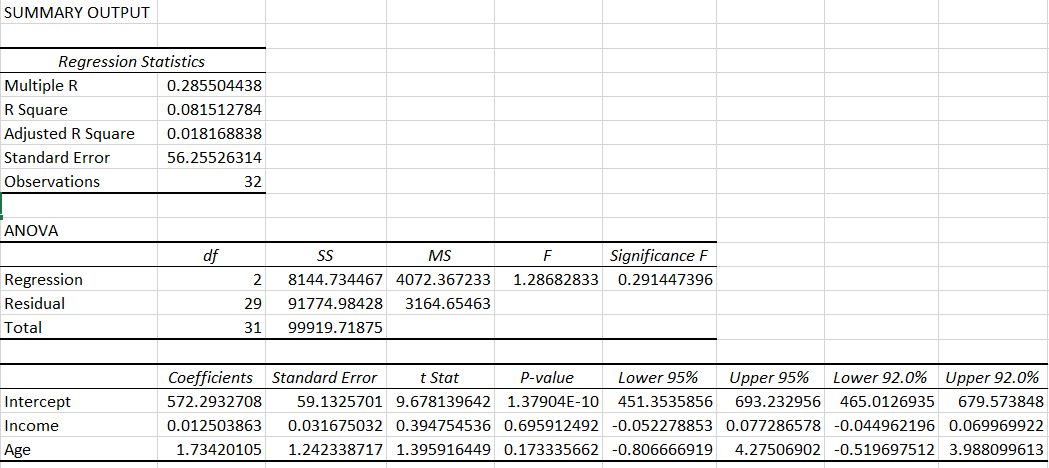
Task: Select the SUMMARY OUTPUT cell
Action: pyautogui.click(x=78, y=12)
